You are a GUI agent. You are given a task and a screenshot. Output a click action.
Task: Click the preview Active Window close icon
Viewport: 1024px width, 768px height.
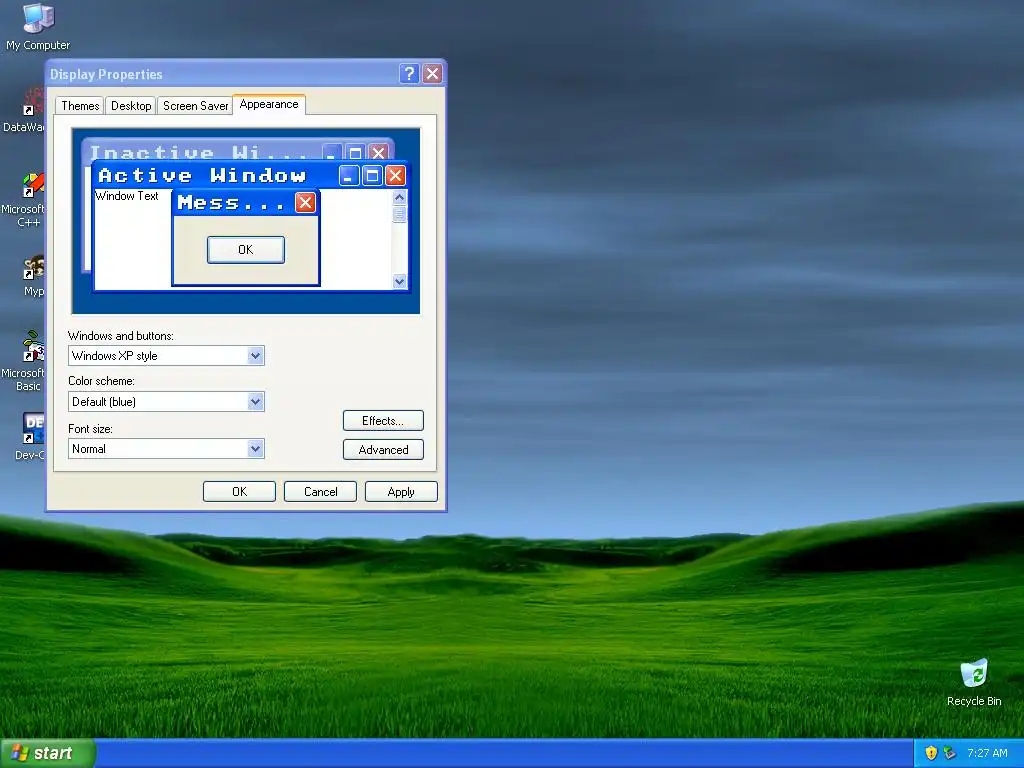click(395, 175)
